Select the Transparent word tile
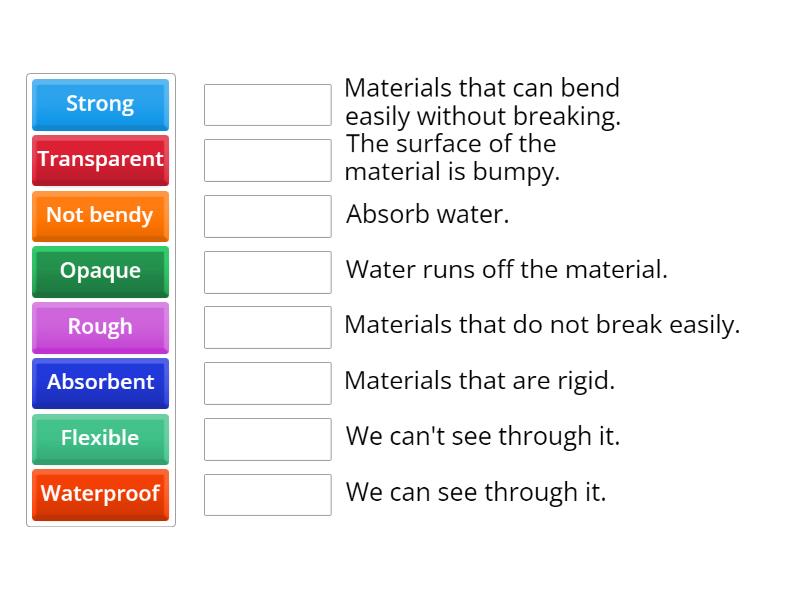Viewport: 800px width, 600px height. tap(100, 160)
